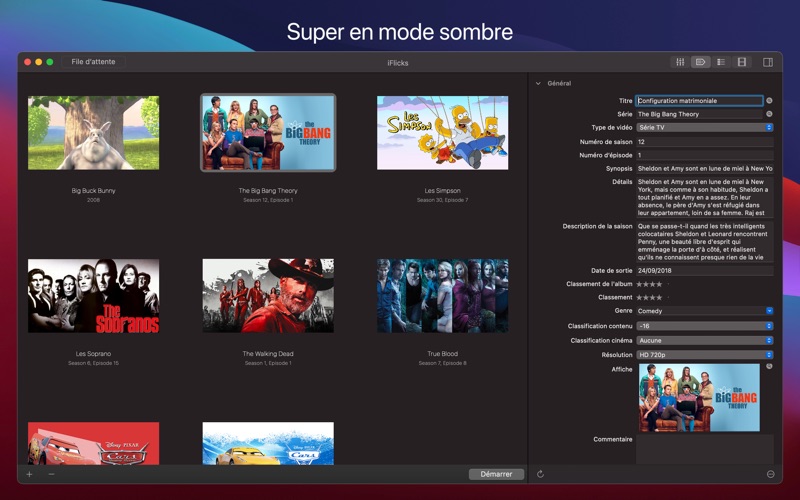Click the 'Season 6, Episode 15' subtitle
The image size is (800, 500).
click(93, 363)
